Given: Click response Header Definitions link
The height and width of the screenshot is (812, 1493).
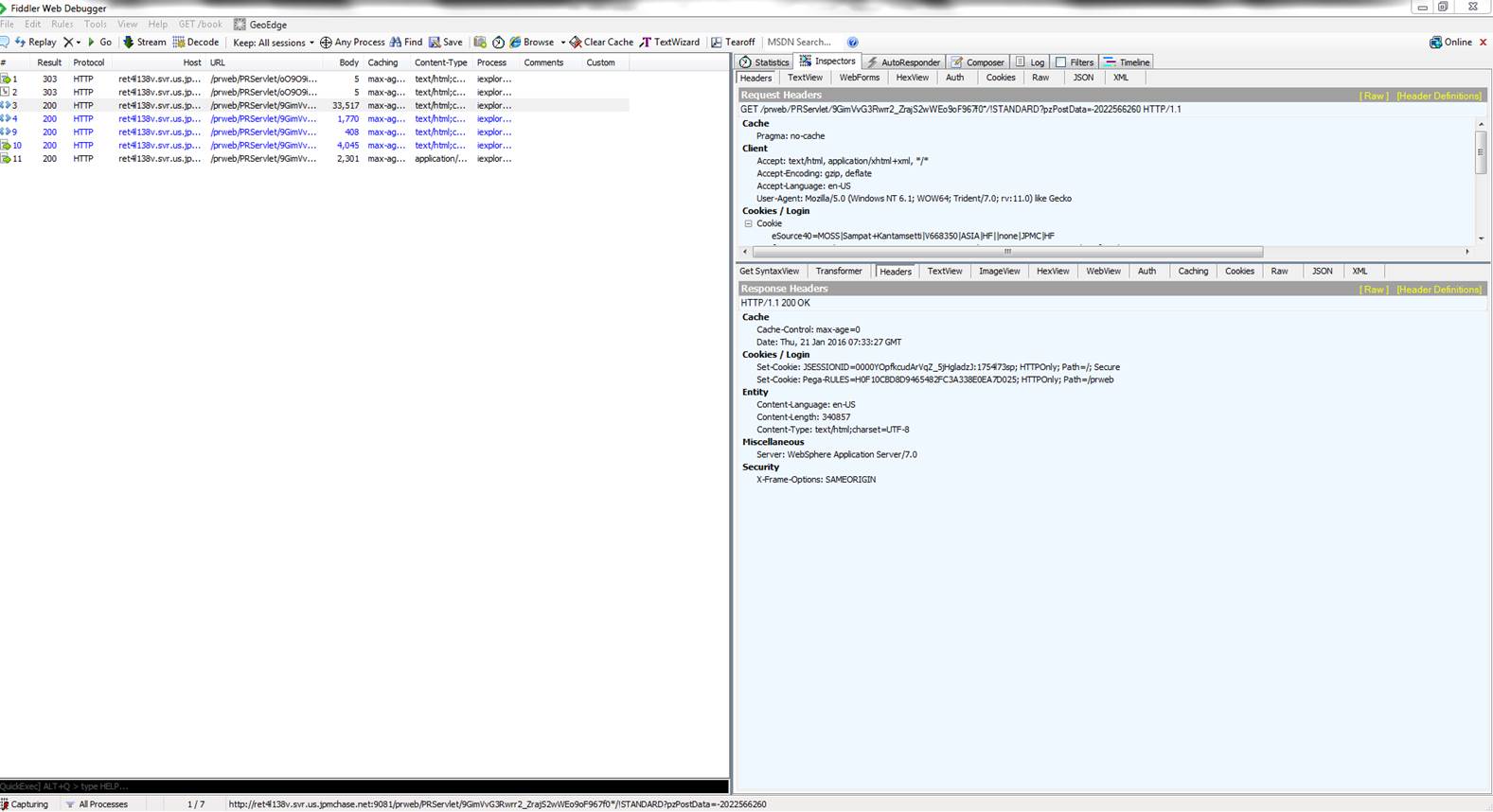Looking at the screenshot, I should (1439, 290).
